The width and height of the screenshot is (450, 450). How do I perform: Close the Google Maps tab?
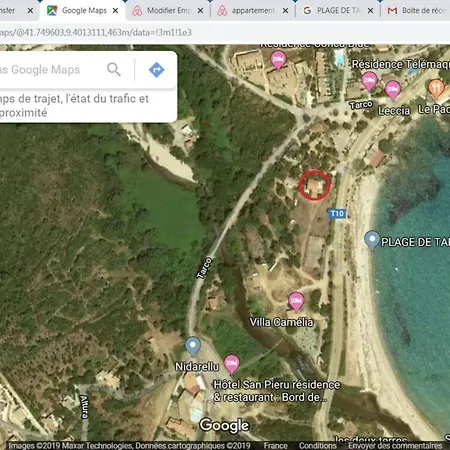coord(115,11)
